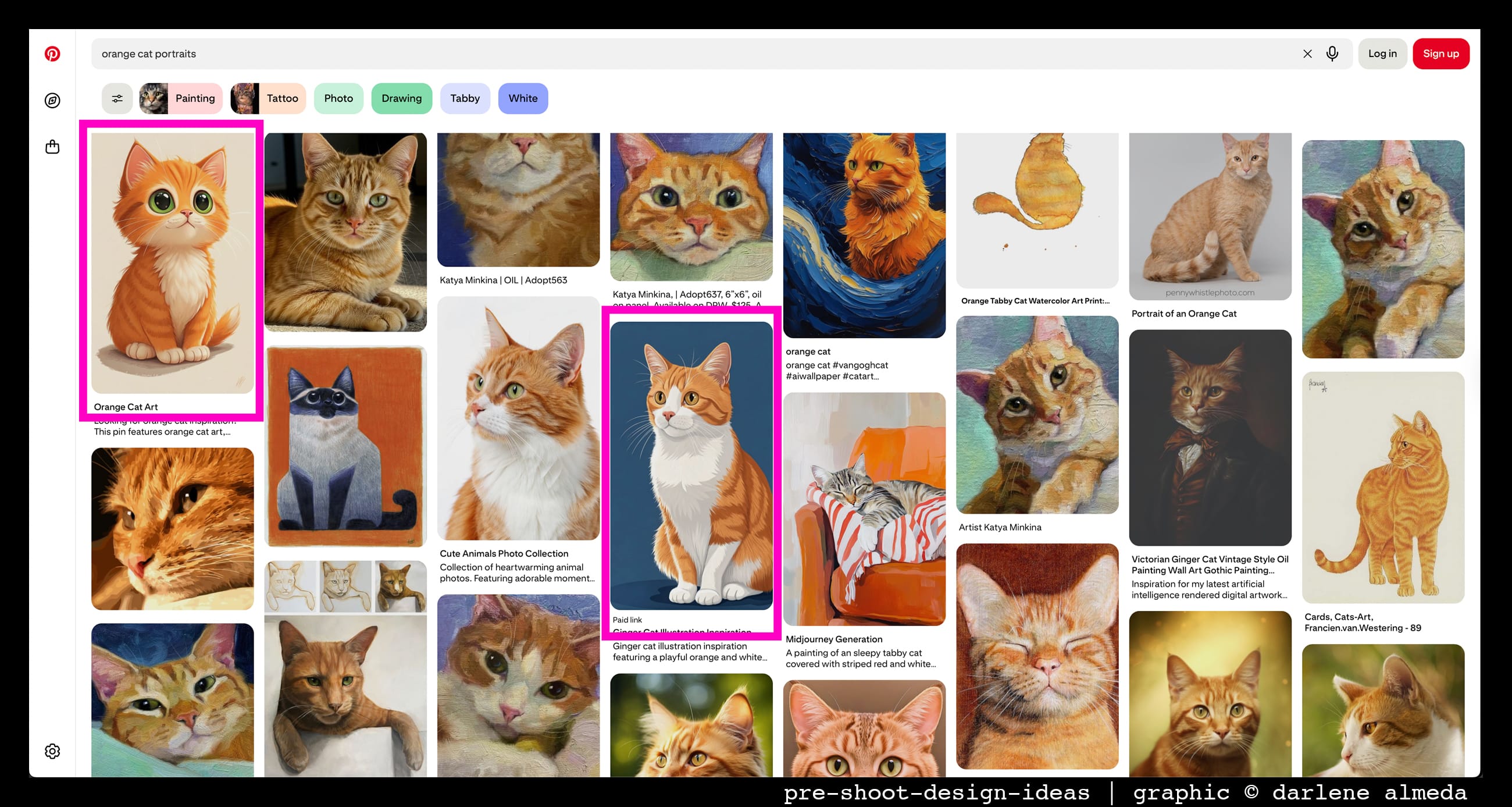Open the smiling eyes-closed orange cat painting

pyautogui.click(x=1037, y=656)
